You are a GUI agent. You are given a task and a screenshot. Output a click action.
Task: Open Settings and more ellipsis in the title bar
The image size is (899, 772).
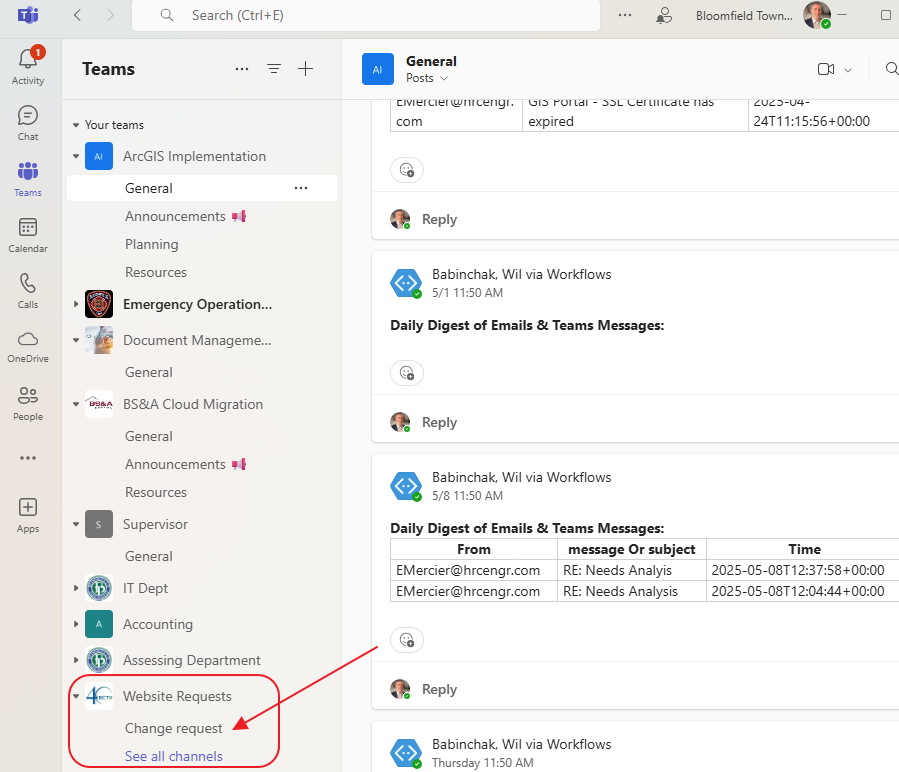point(625,15)
